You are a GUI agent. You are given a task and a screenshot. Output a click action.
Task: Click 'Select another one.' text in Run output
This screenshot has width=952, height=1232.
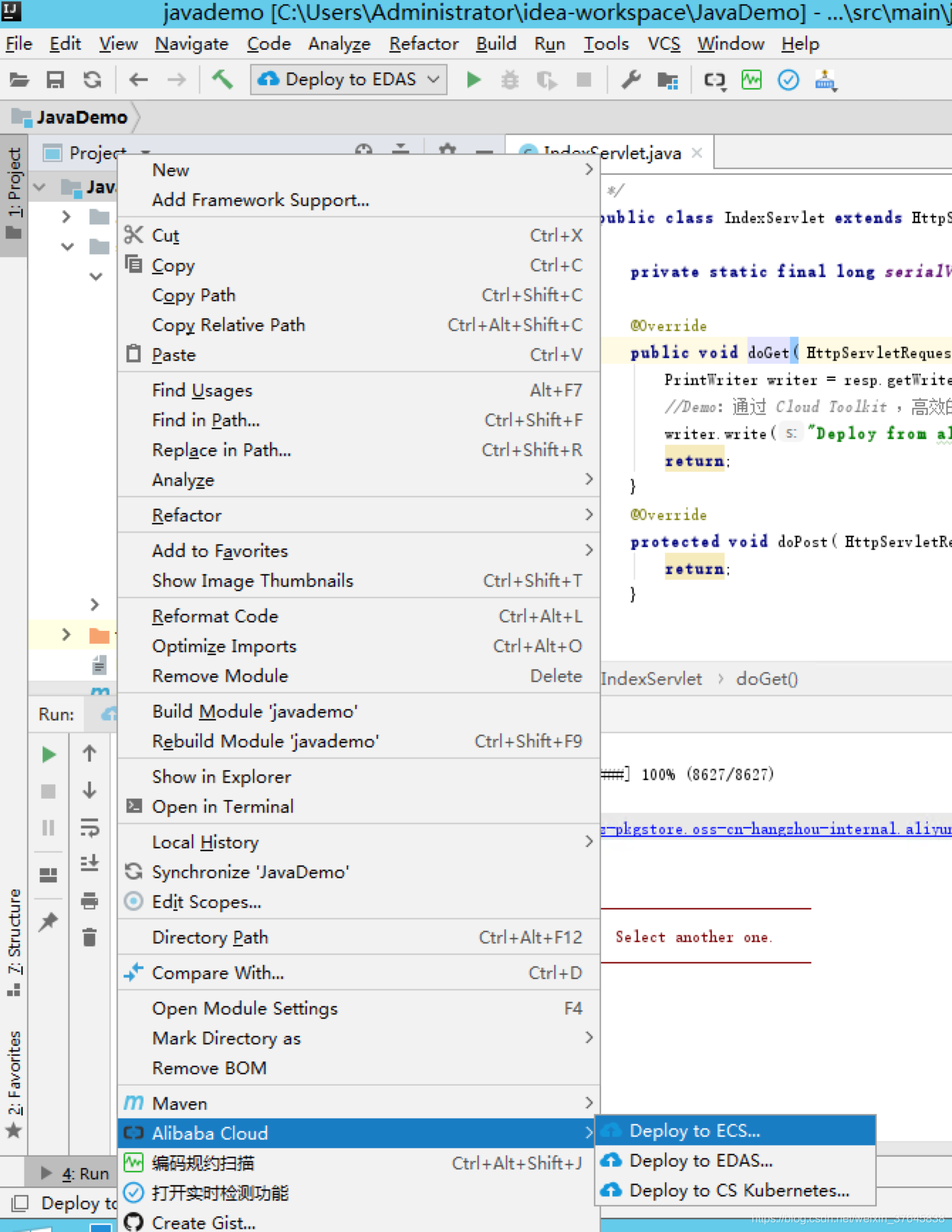click(693, 936)
